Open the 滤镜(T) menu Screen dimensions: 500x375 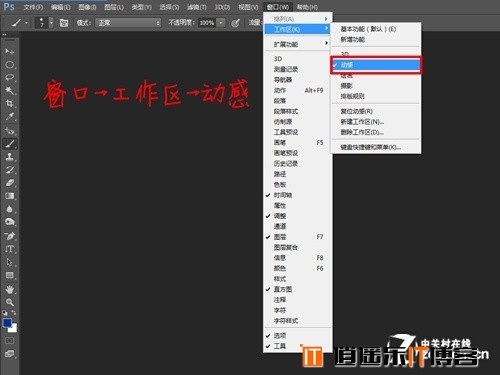196,7
